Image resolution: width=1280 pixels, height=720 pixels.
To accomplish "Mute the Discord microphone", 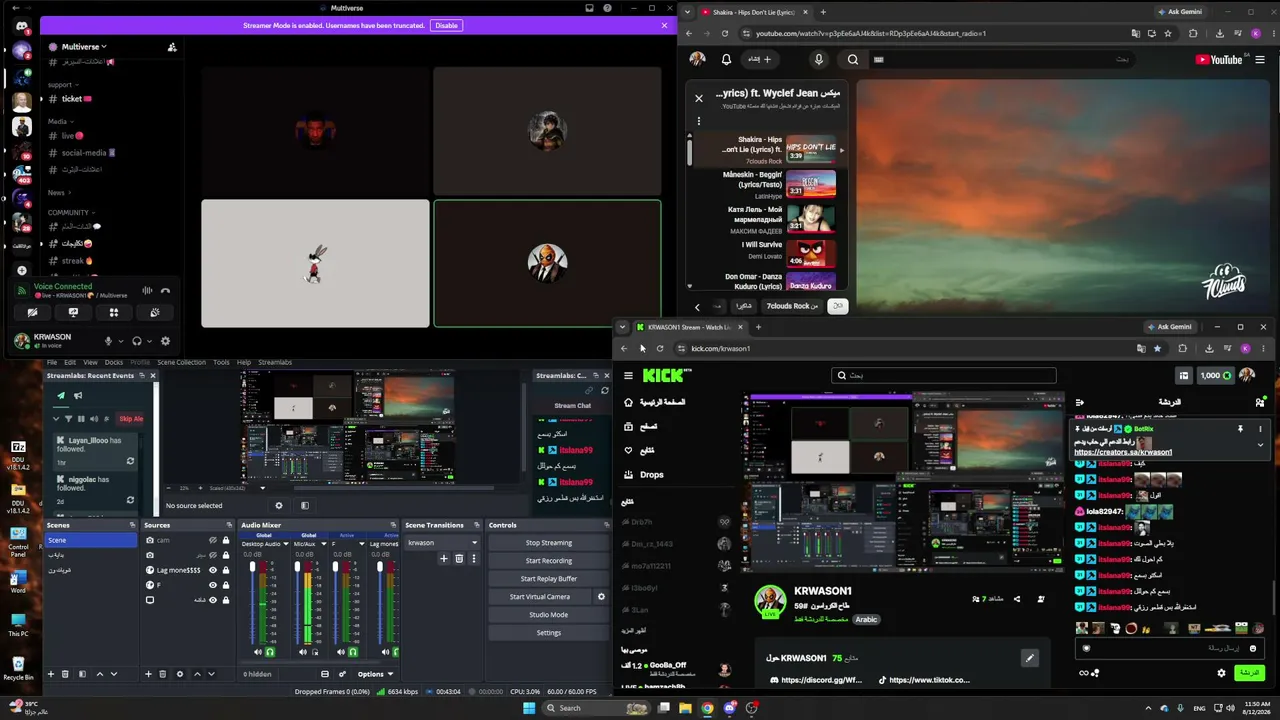I will pos(109,341).
